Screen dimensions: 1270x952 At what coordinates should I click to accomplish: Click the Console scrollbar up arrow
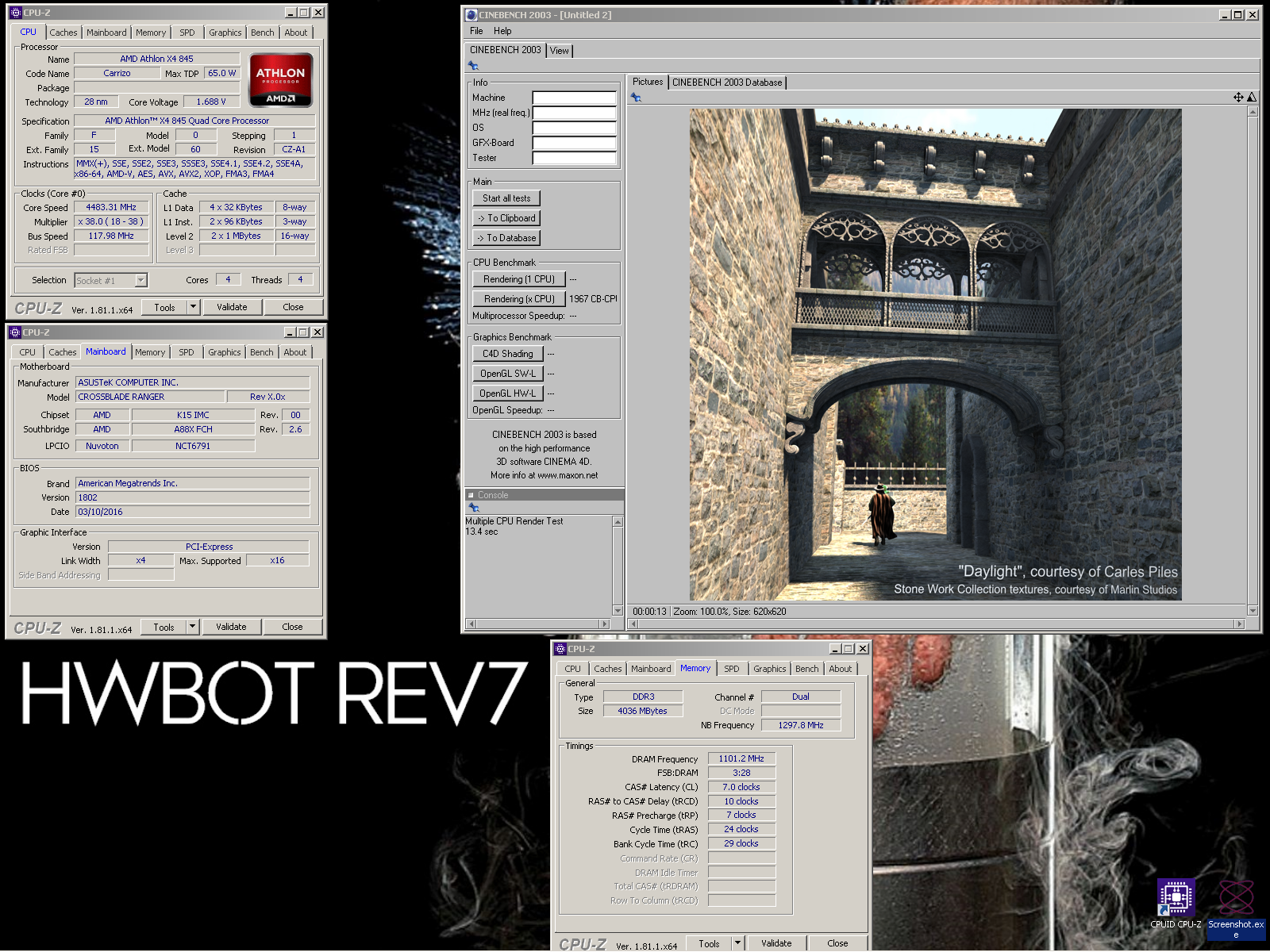618,521
